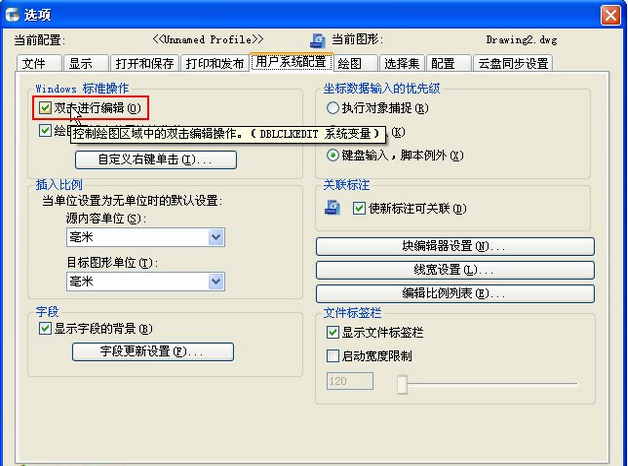Close the 选项 dialog window

tap(610, 15)
